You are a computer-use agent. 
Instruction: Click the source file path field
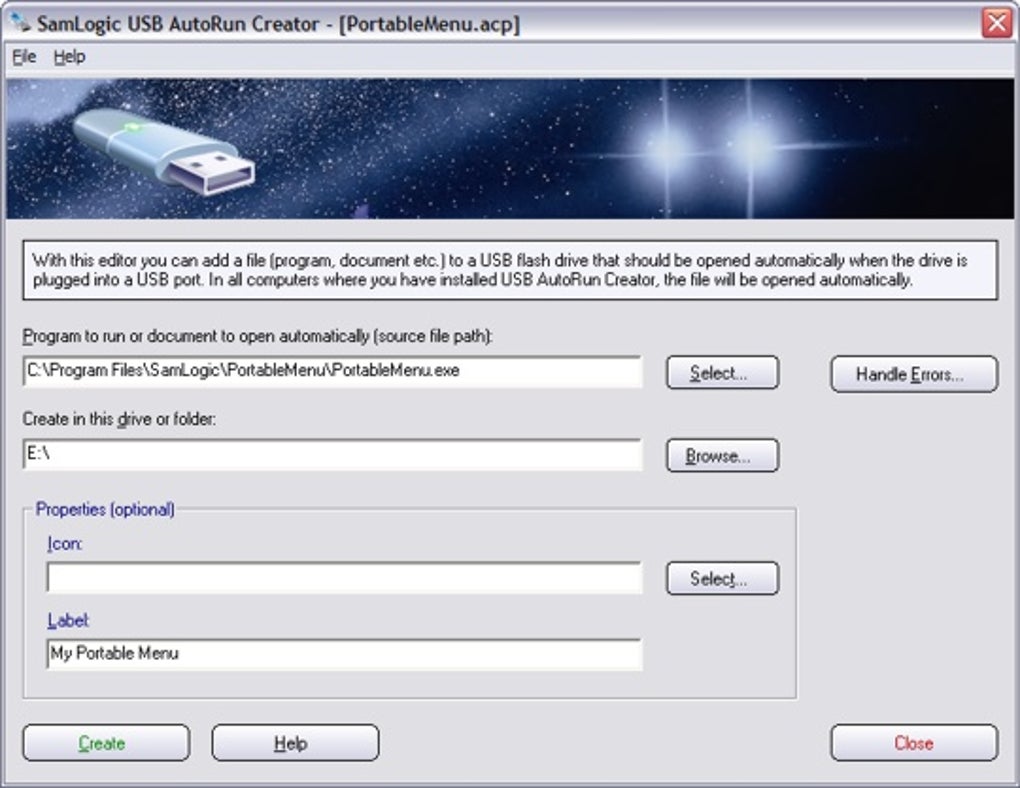(332, 371)
